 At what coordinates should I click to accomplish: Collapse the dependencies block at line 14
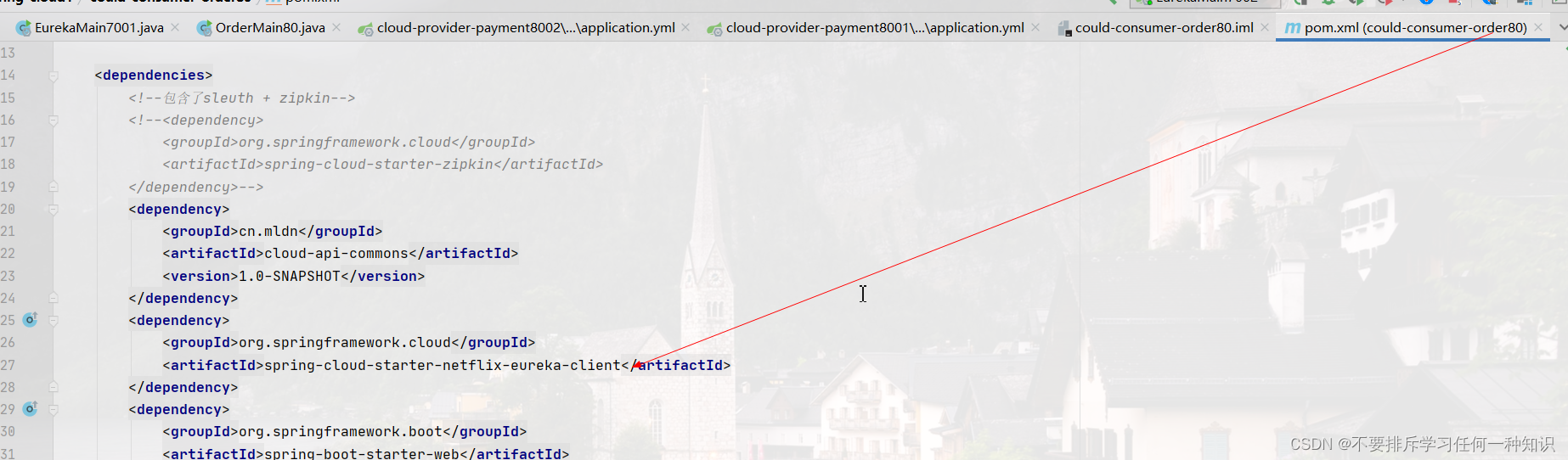coord(54,76)
